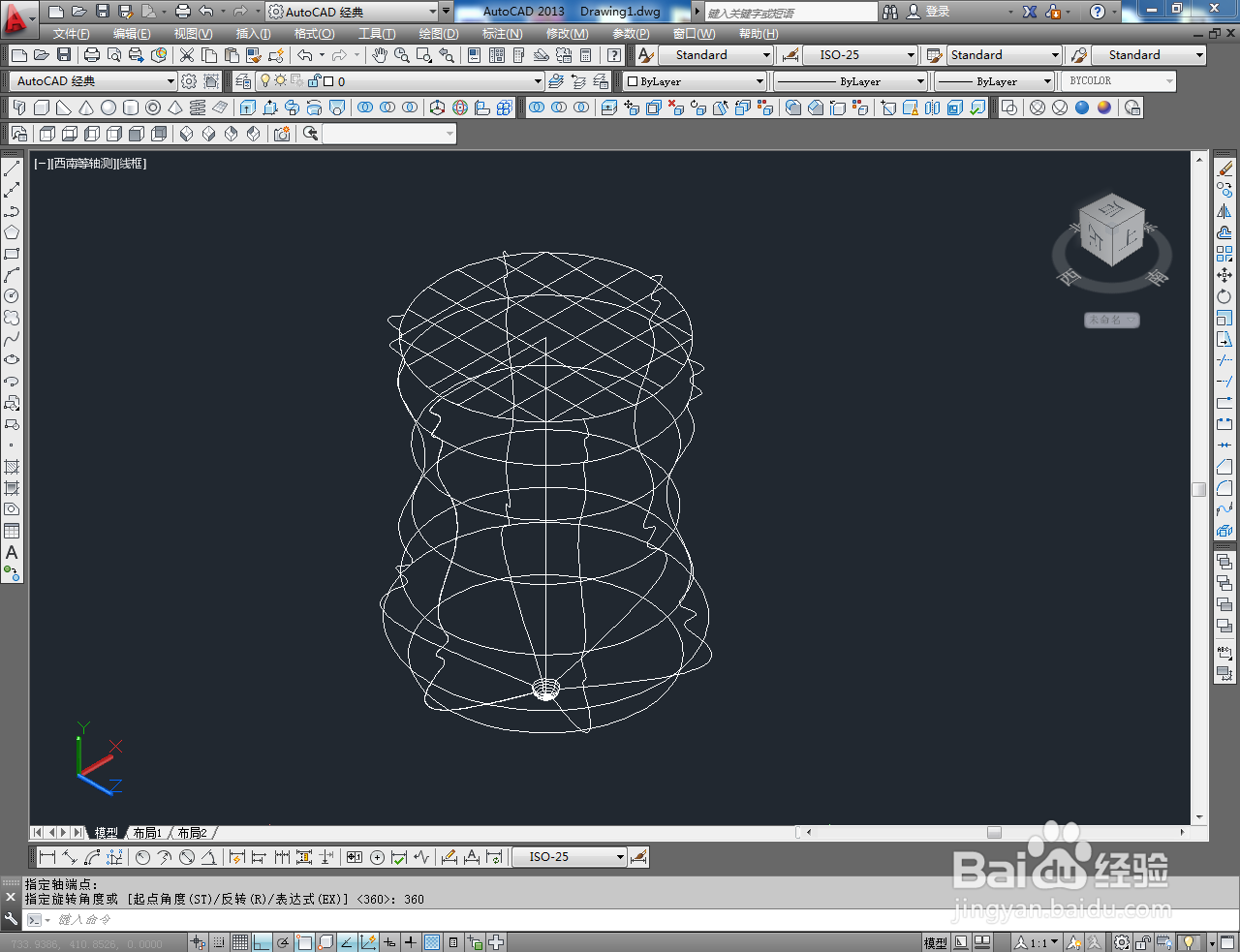1240x952 pixels.
Task: Click the Cut (scissors) icon
Action: click(x=187, y=55)
